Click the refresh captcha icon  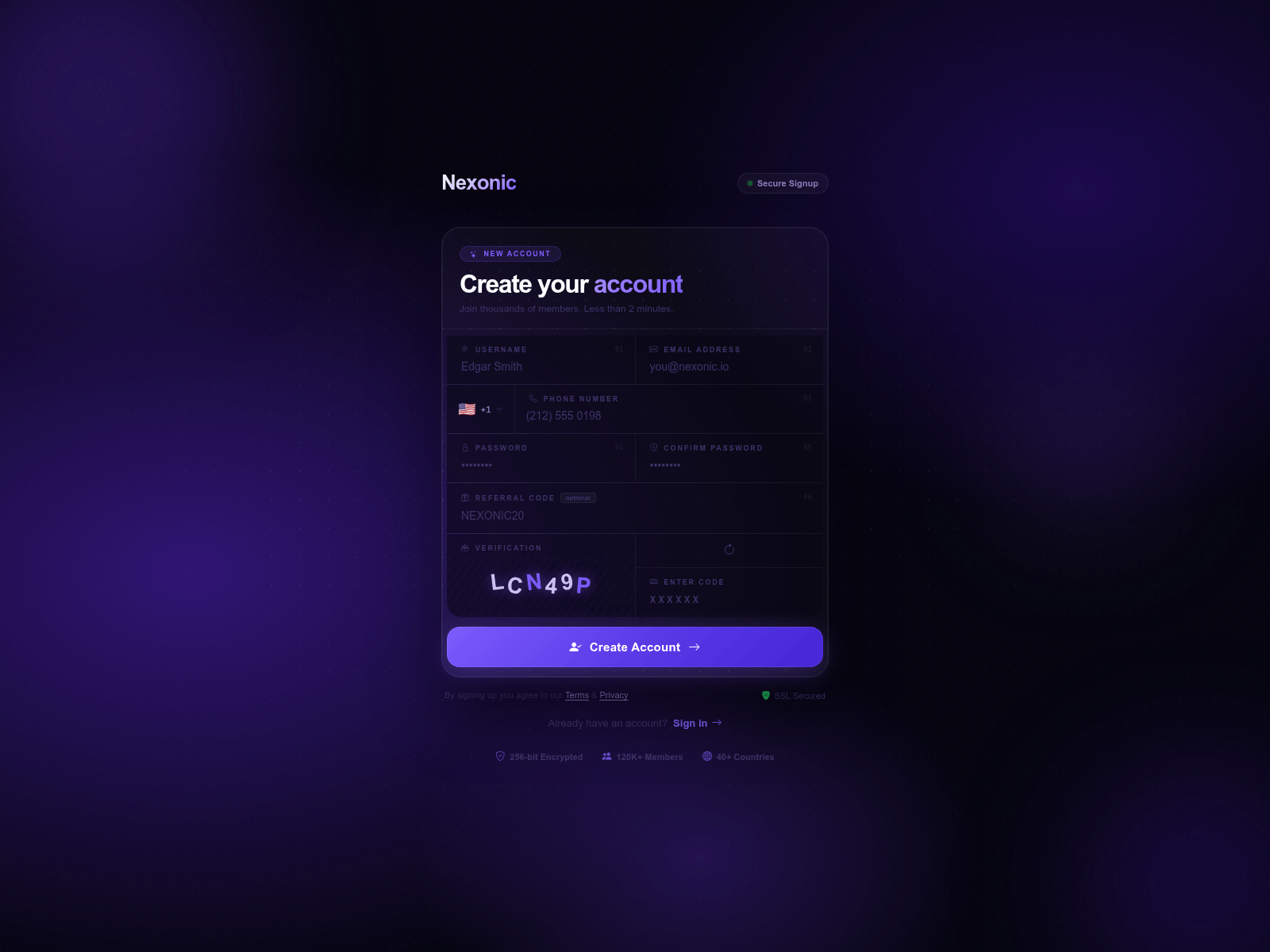729,550
